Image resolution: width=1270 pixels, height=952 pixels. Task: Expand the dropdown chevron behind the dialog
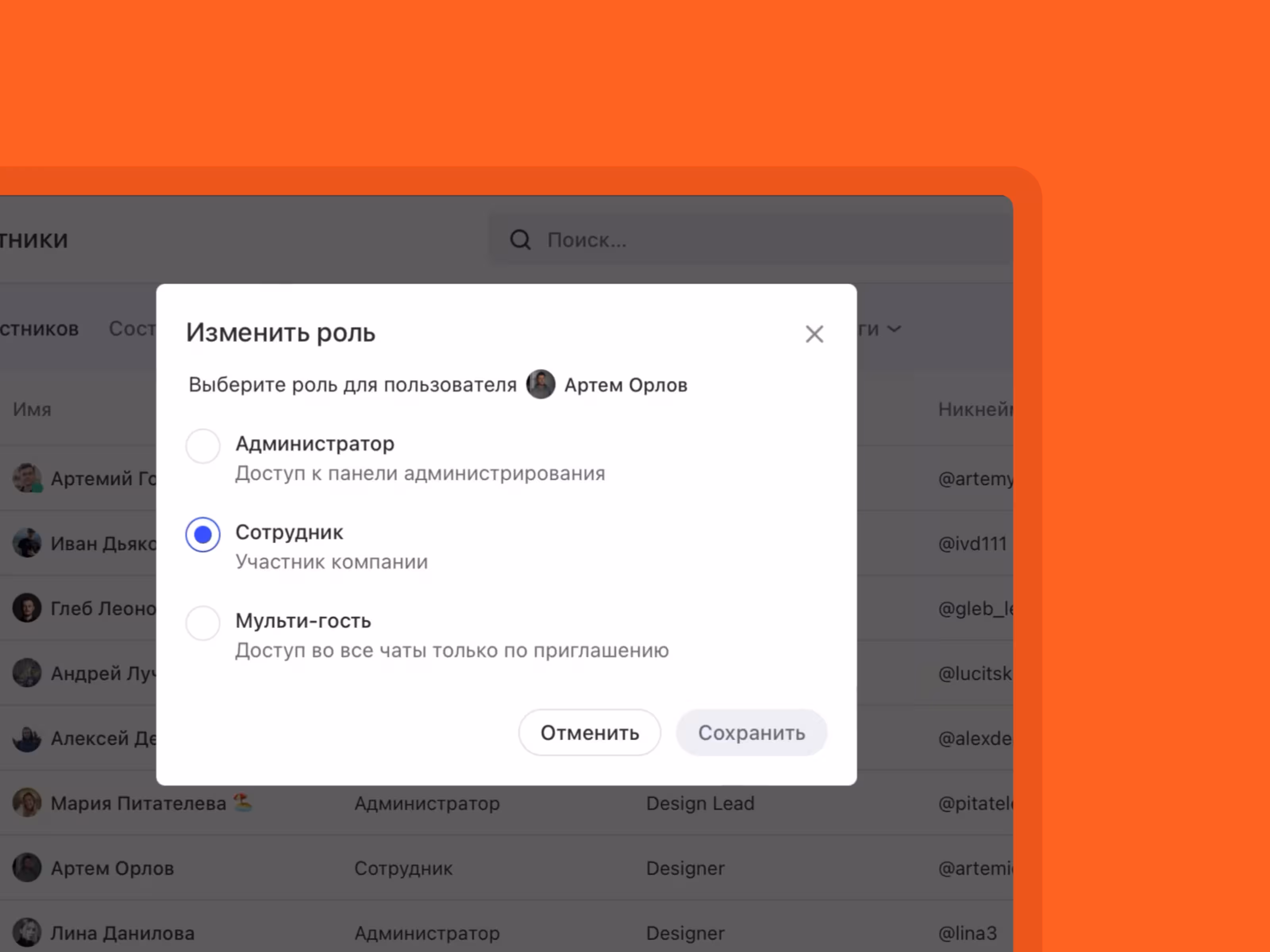(x=894, y=329)
